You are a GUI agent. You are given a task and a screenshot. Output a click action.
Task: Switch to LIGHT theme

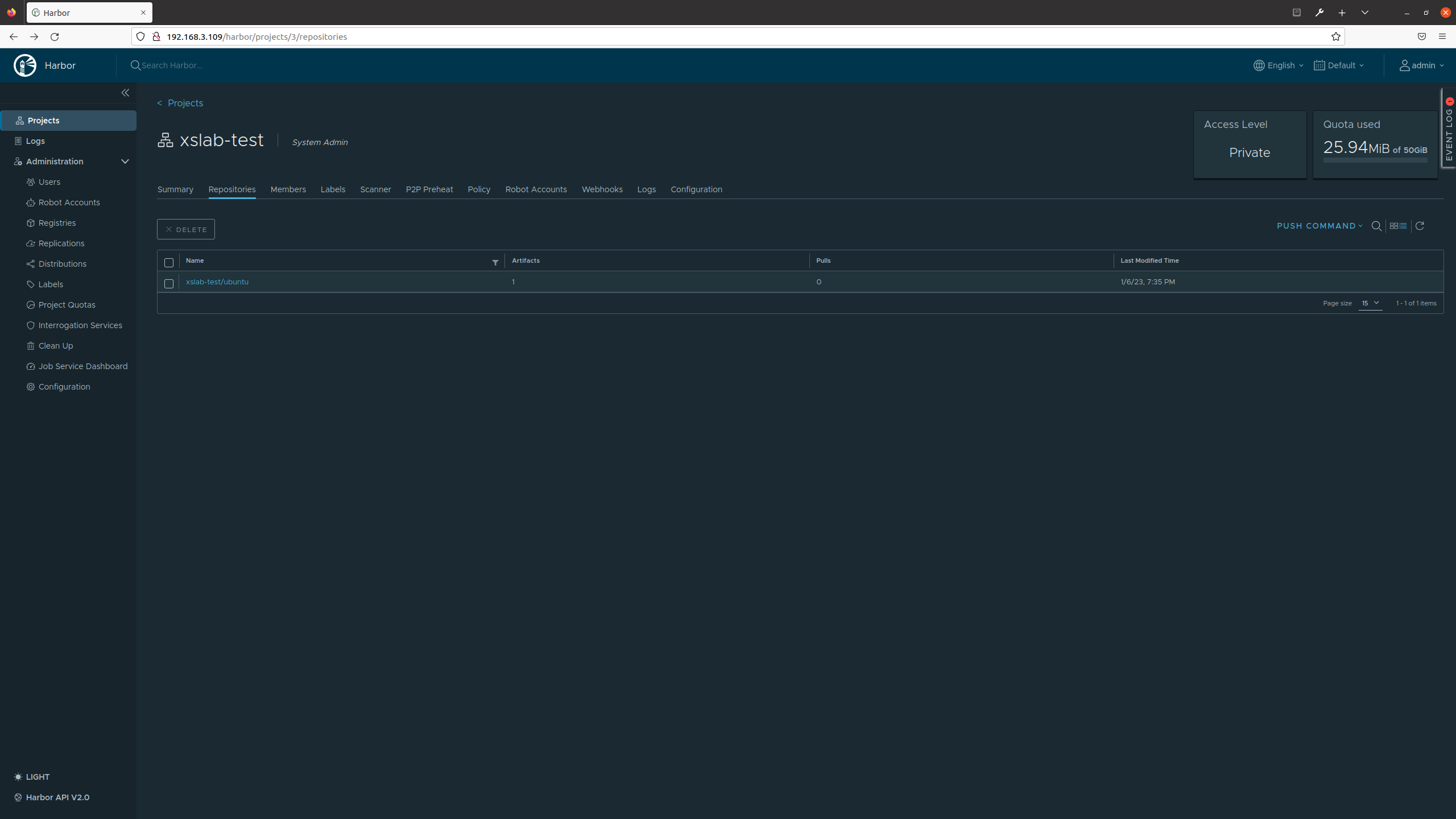[x=32, y=777]
